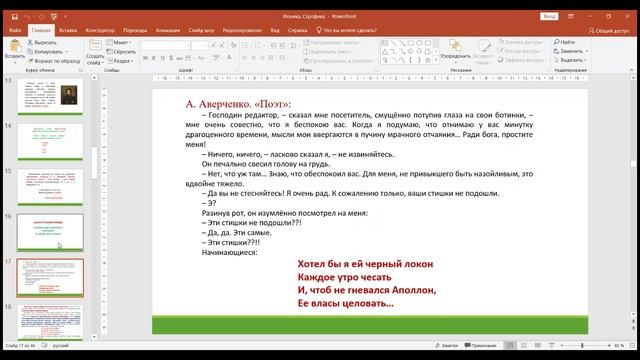Click the ribbon display options icon
640x360 pixels.
coord(571,16)
